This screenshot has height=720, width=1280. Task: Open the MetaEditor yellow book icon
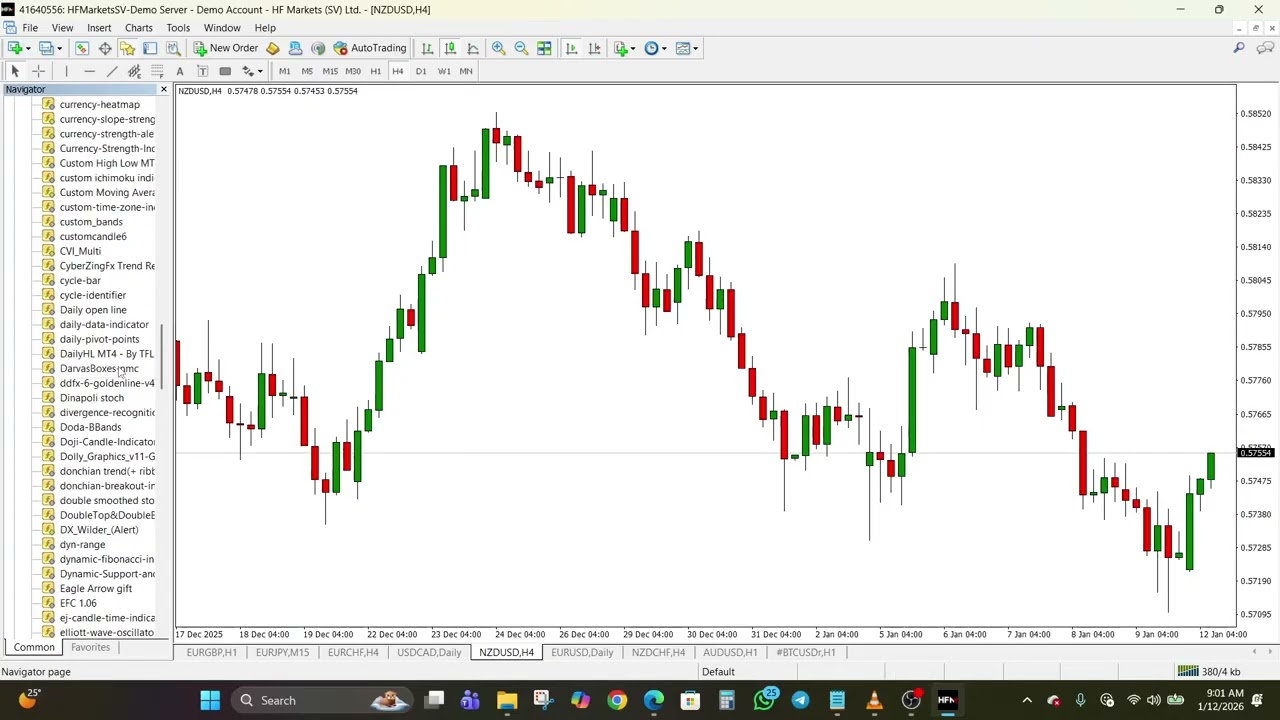[272, 48]
